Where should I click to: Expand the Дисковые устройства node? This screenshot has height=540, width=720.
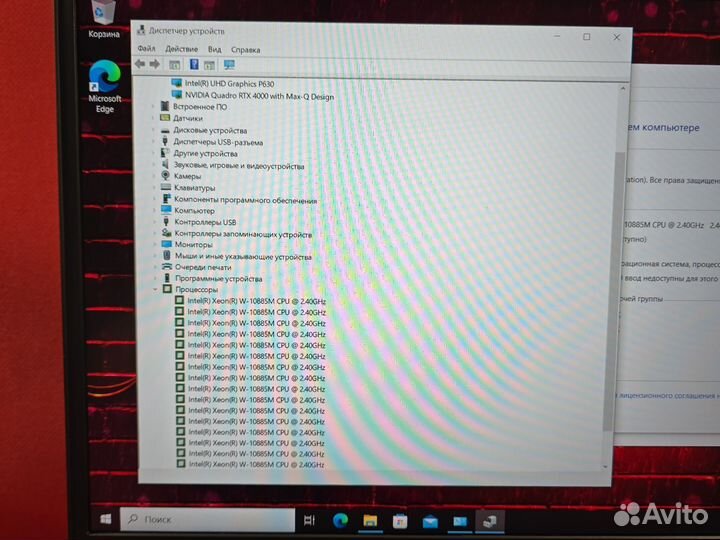click(153, 130)
